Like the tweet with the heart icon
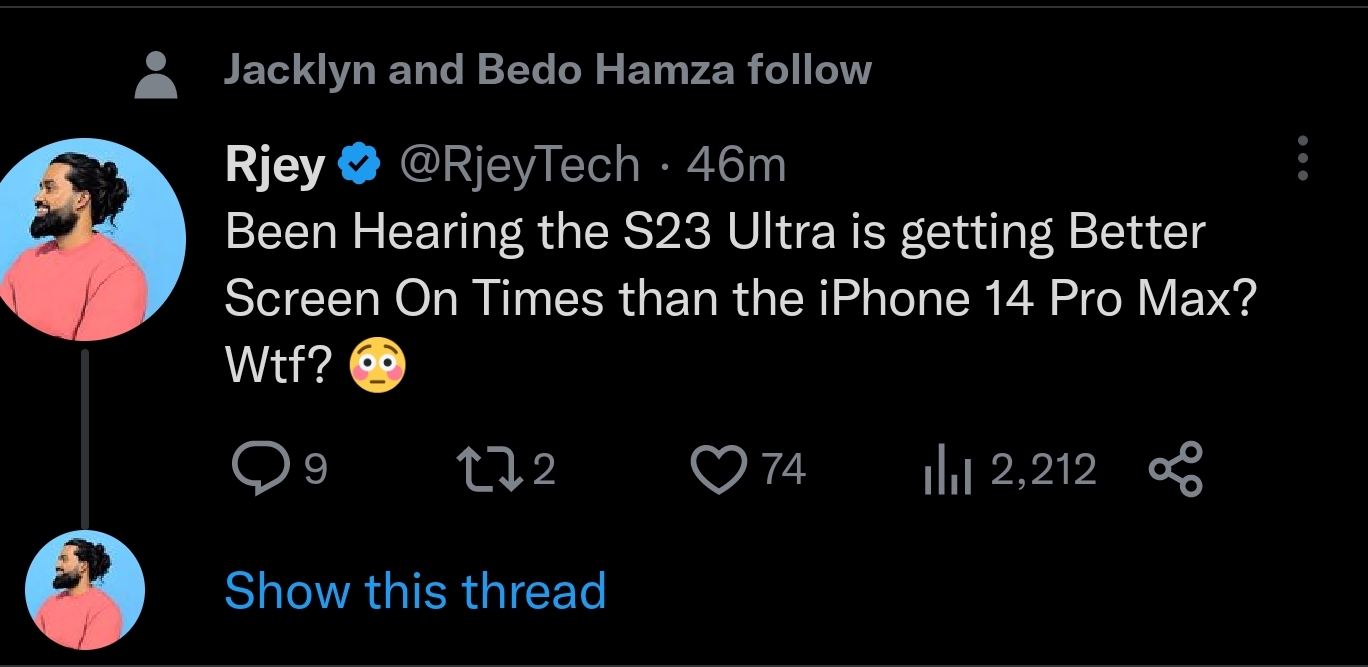This screenshot has width=1368, height=667. tap(719, 470)
